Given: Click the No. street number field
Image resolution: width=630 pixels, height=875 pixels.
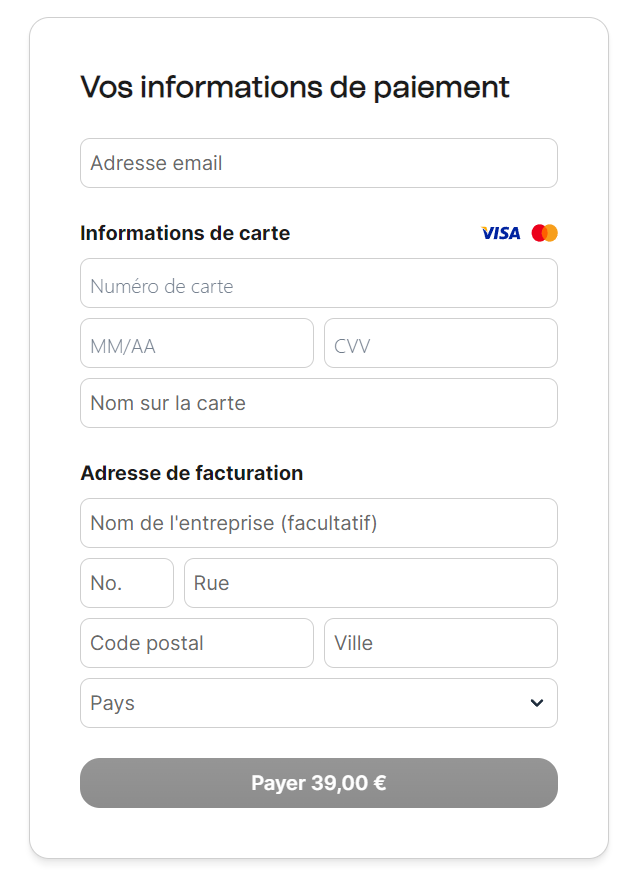Looking at the screenshot, I should pos(126,583).
